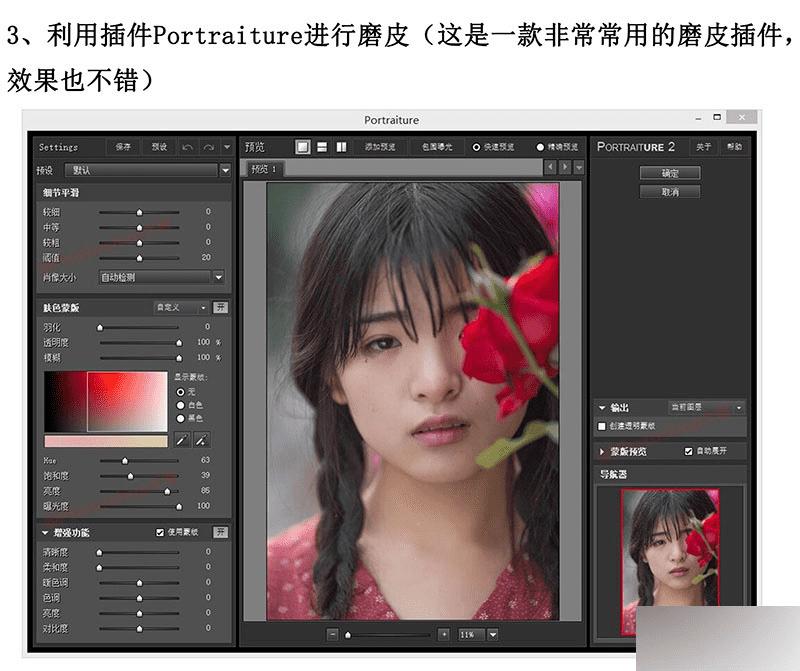Open the 预设 默认 preset dropdown
The image size is (800, 671).
point(225,170)
